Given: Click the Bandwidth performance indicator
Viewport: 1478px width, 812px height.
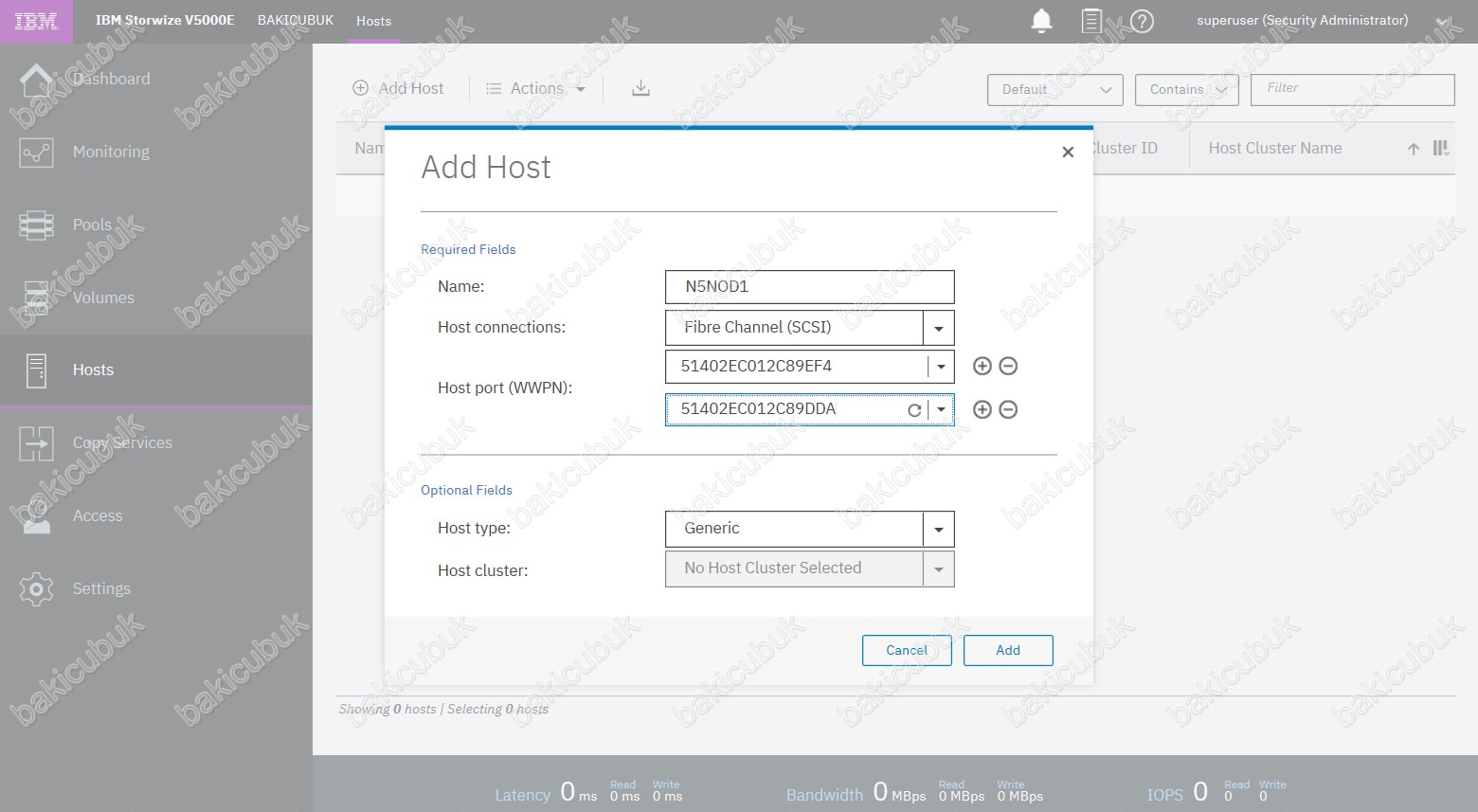Looking at the screenshot, I should point(914,792).
